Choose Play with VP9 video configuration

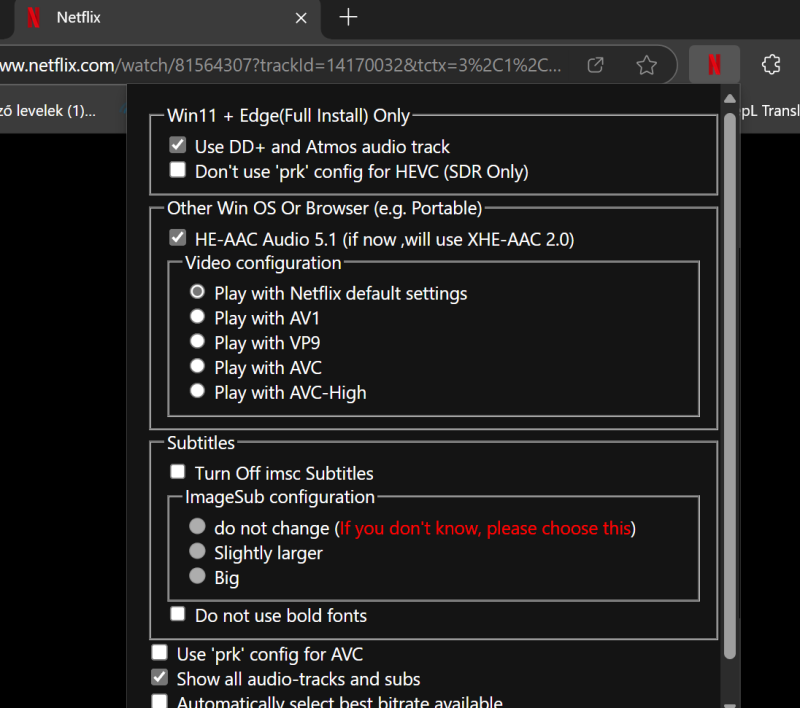[x=198, y=342]
